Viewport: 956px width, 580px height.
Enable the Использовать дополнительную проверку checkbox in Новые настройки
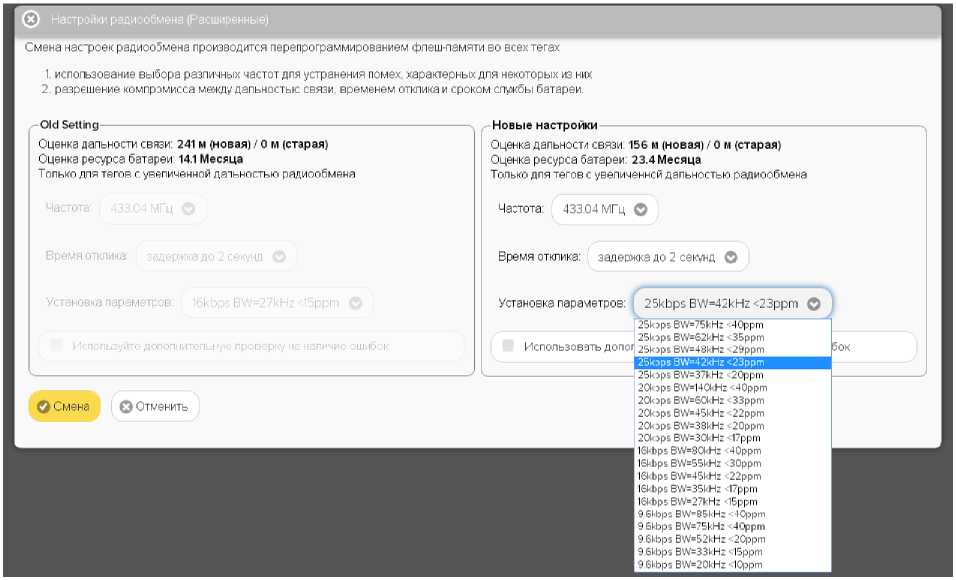point(508,346)
